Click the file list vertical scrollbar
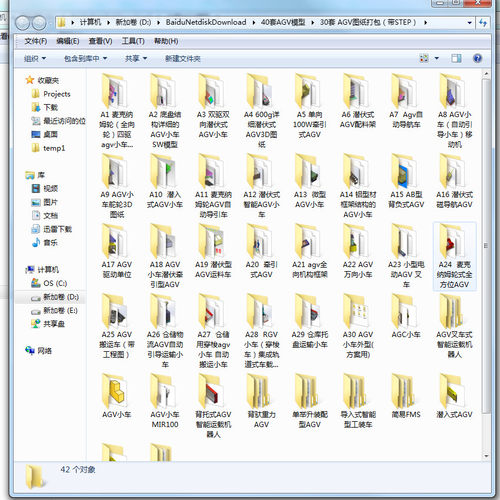The width and height of the screenshot is (500, 500). tap(486, 246)
